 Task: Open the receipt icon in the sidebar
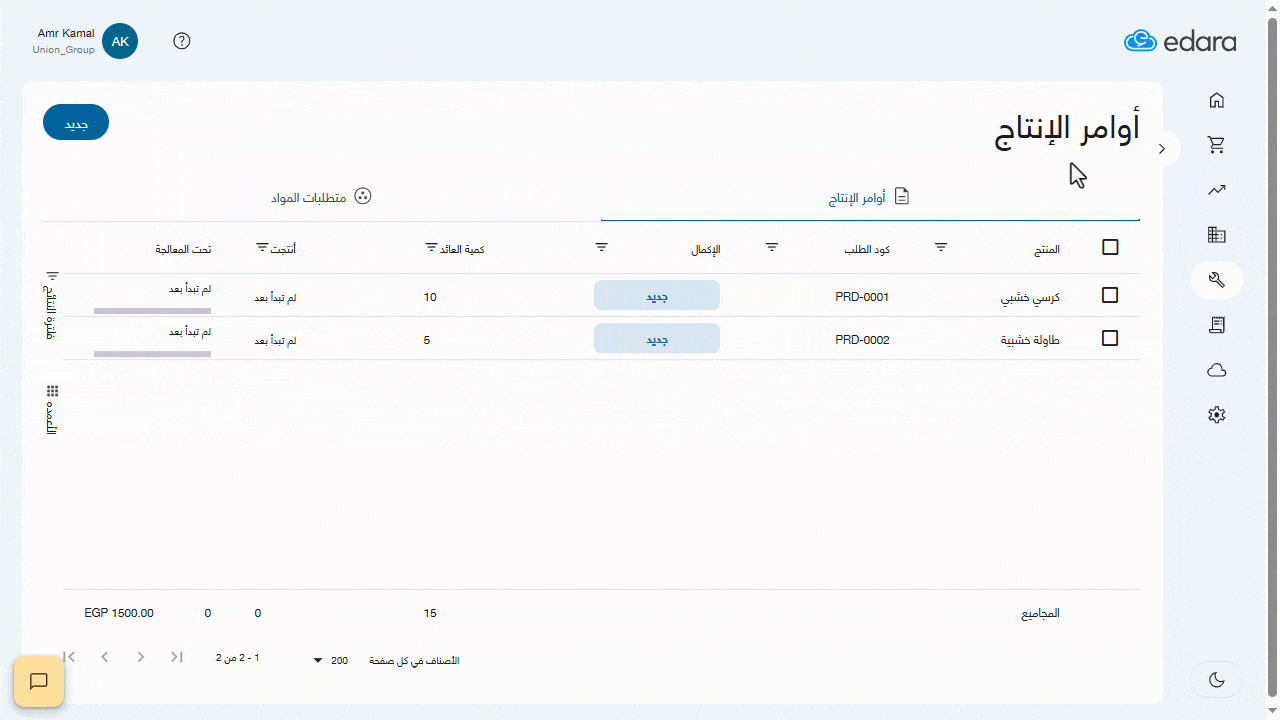(x=1217, y=325)
